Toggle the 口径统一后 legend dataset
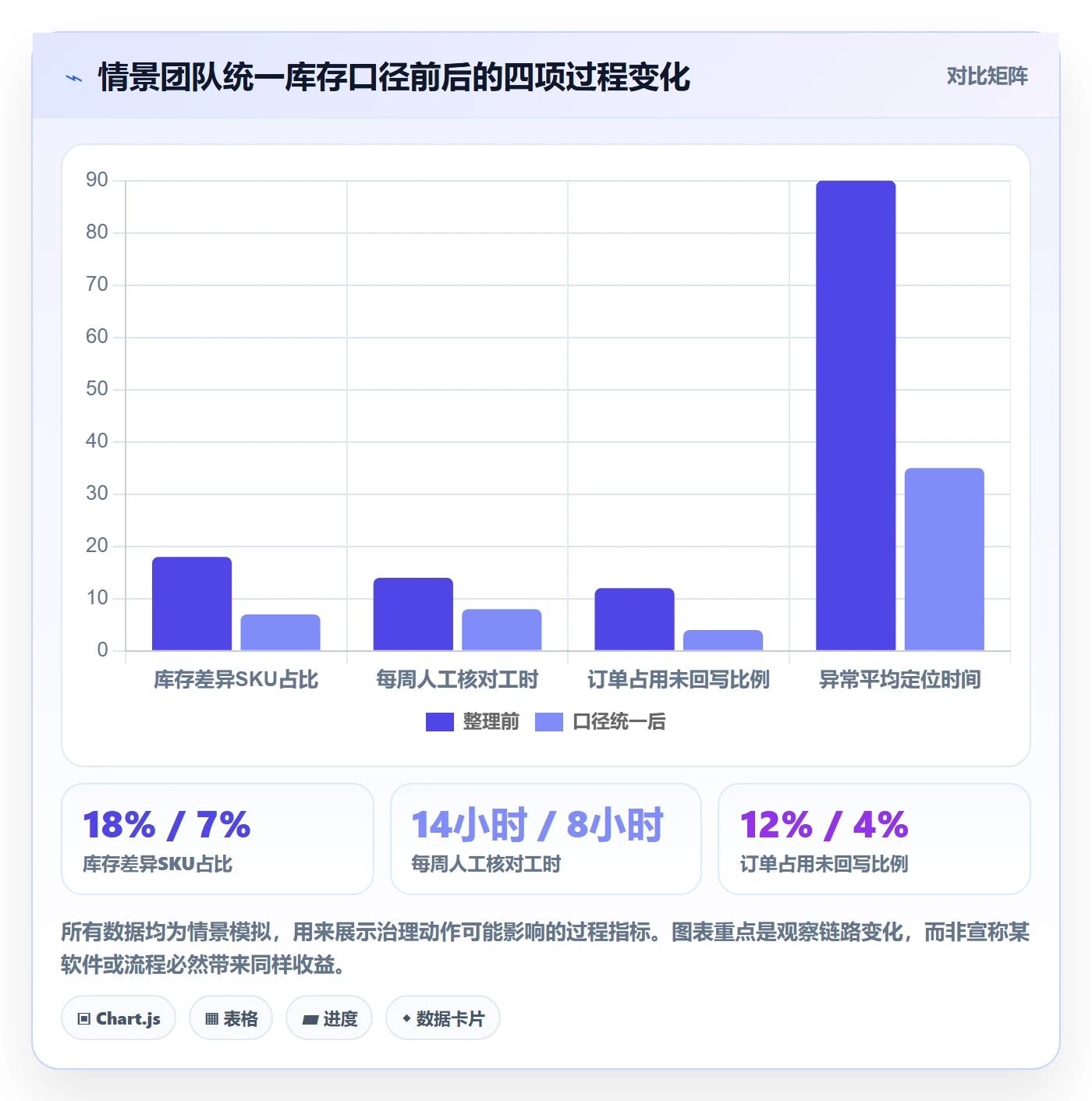This screenshot has width=1092, height=1101. tap(600, 721)
